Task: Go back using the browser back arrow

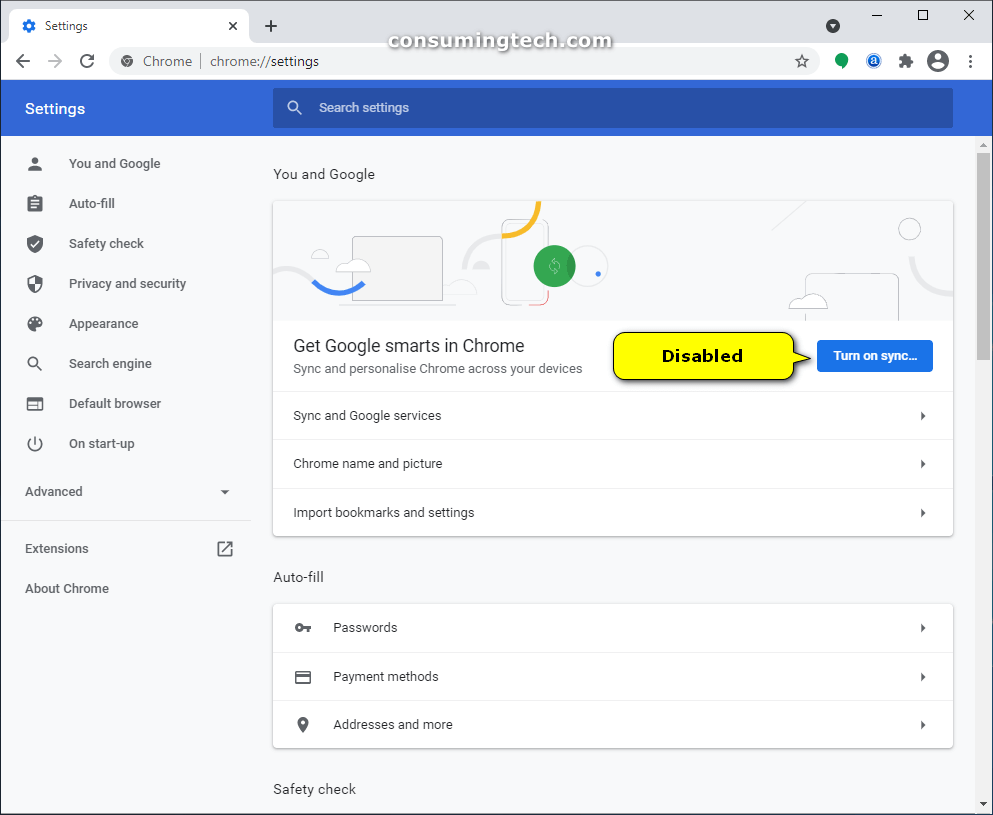Action: tap(23, 61)
